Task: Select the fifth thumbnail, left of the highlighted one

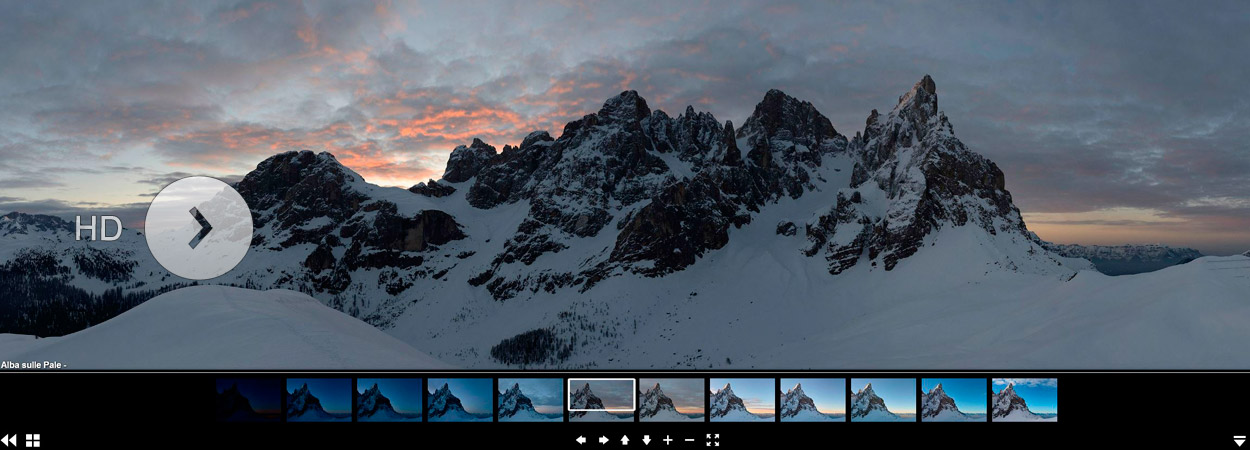Action: click(531, 400)
